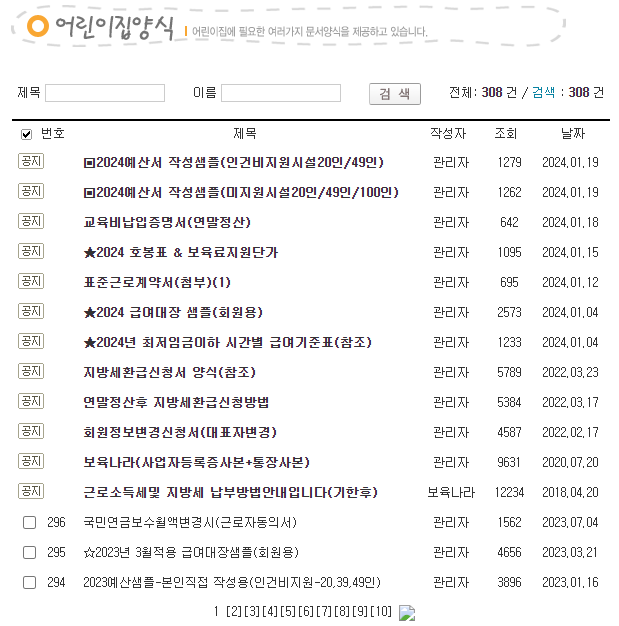Open 회원정보변경신청서(대표자변경) post
619x626 pixels.
180,432
